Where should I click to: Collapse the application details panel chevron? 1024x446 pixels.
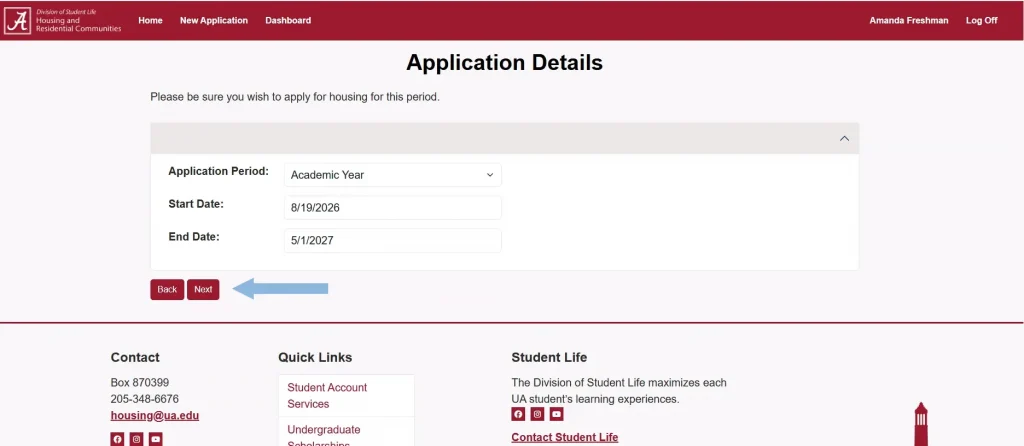[844, 139]
